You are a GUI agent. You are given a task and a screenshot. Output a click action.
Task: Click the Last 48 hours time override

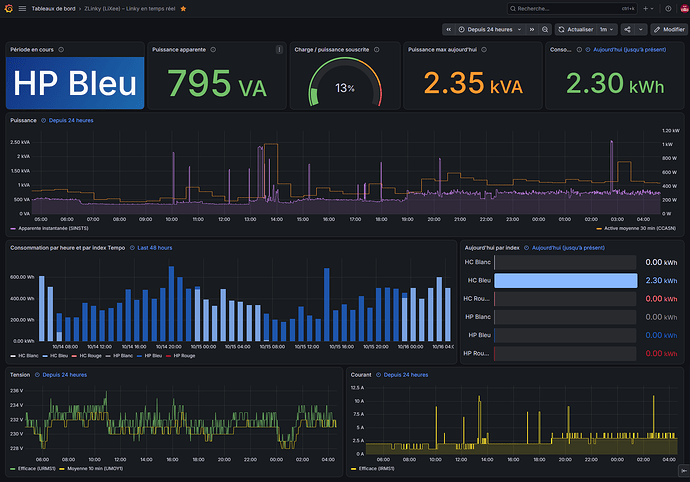click(151, 248)
